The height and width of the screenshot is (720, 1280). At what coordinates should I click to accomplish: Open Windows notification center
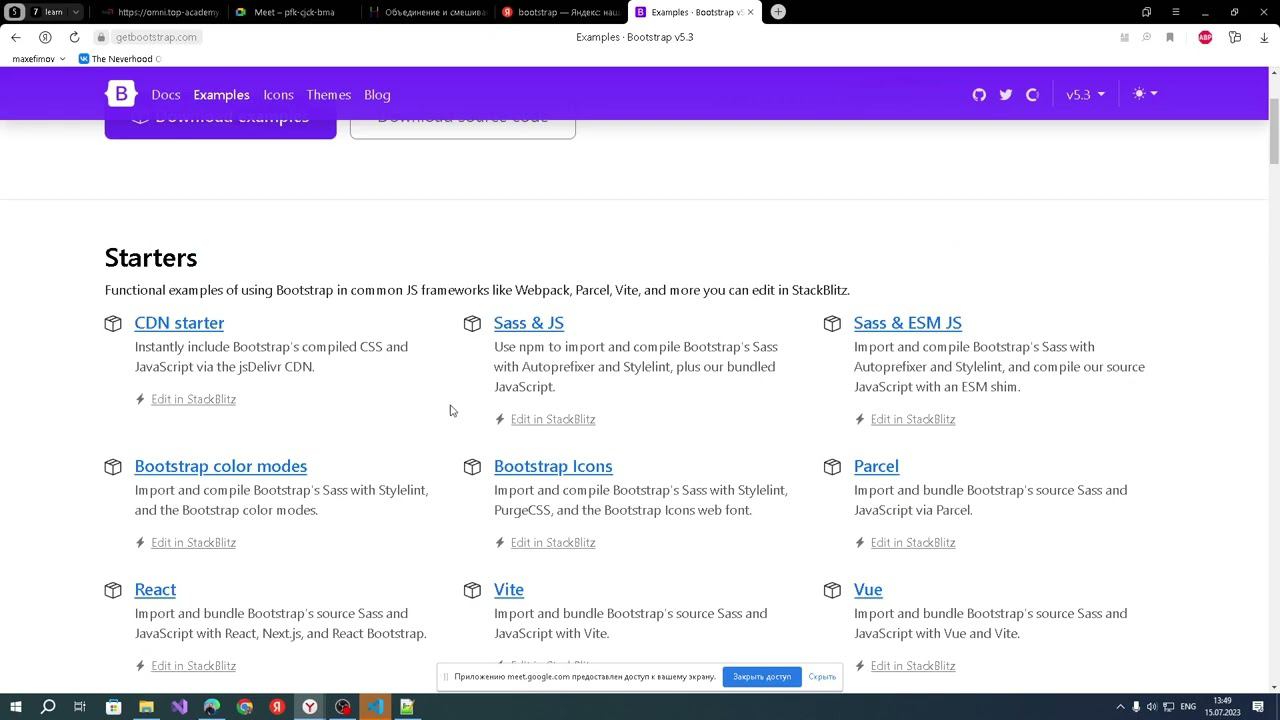(x=1259, y=707)
